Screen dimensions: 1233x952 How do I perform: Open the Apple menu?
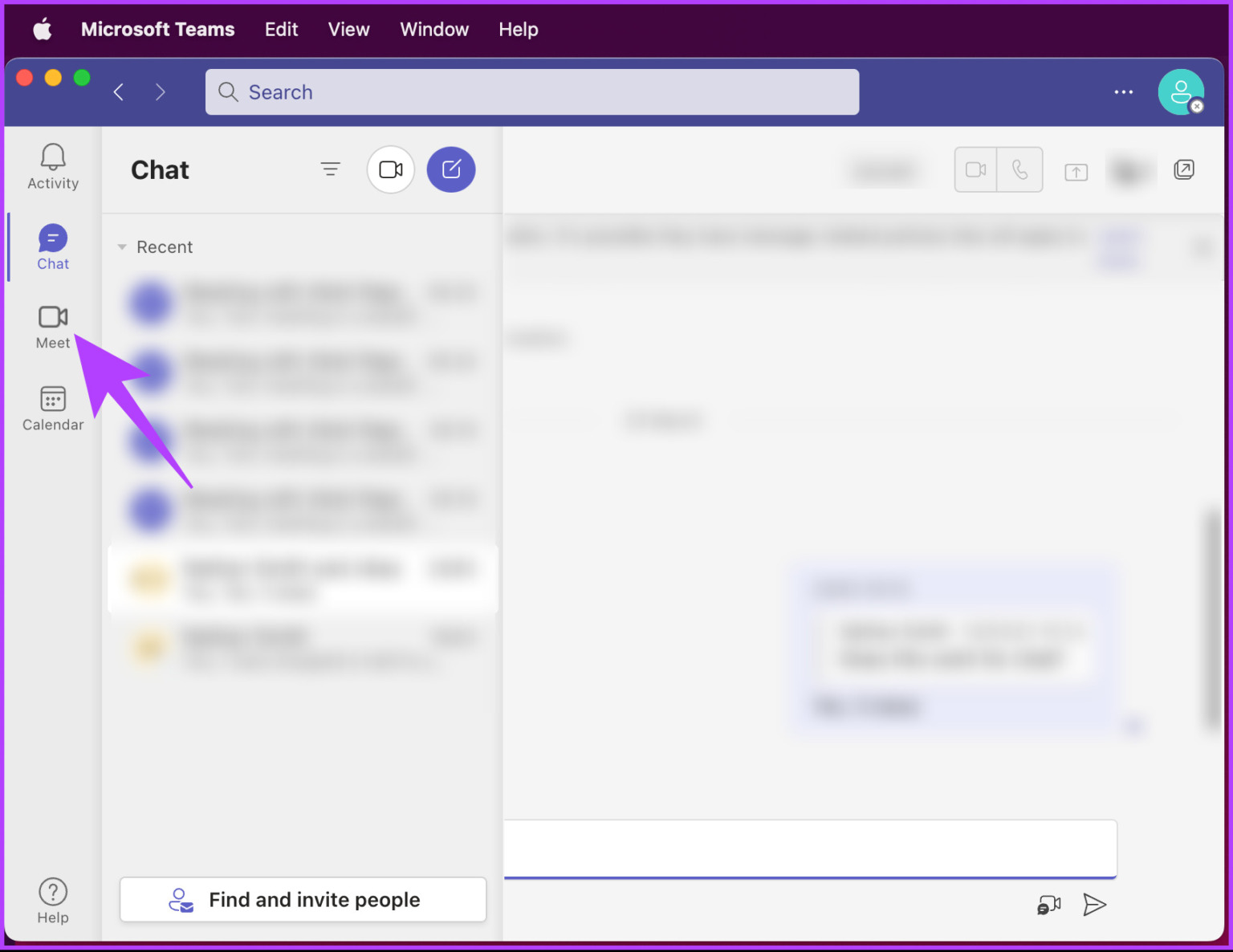(41, 29)
